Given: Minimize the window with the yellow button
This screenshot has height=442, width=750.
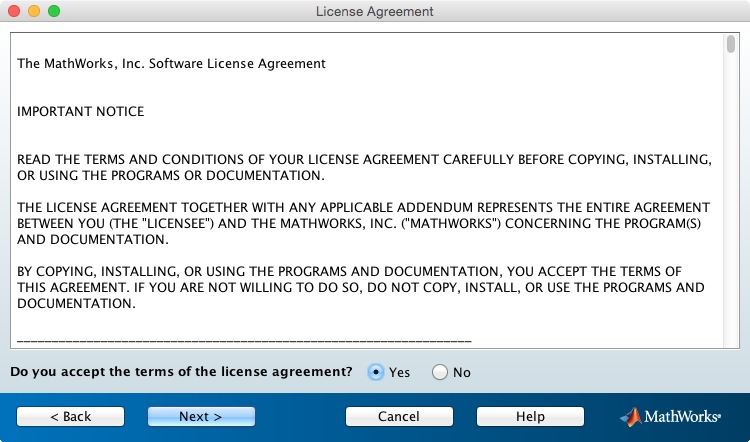Looking at the screenshot, I should point(34,11).
